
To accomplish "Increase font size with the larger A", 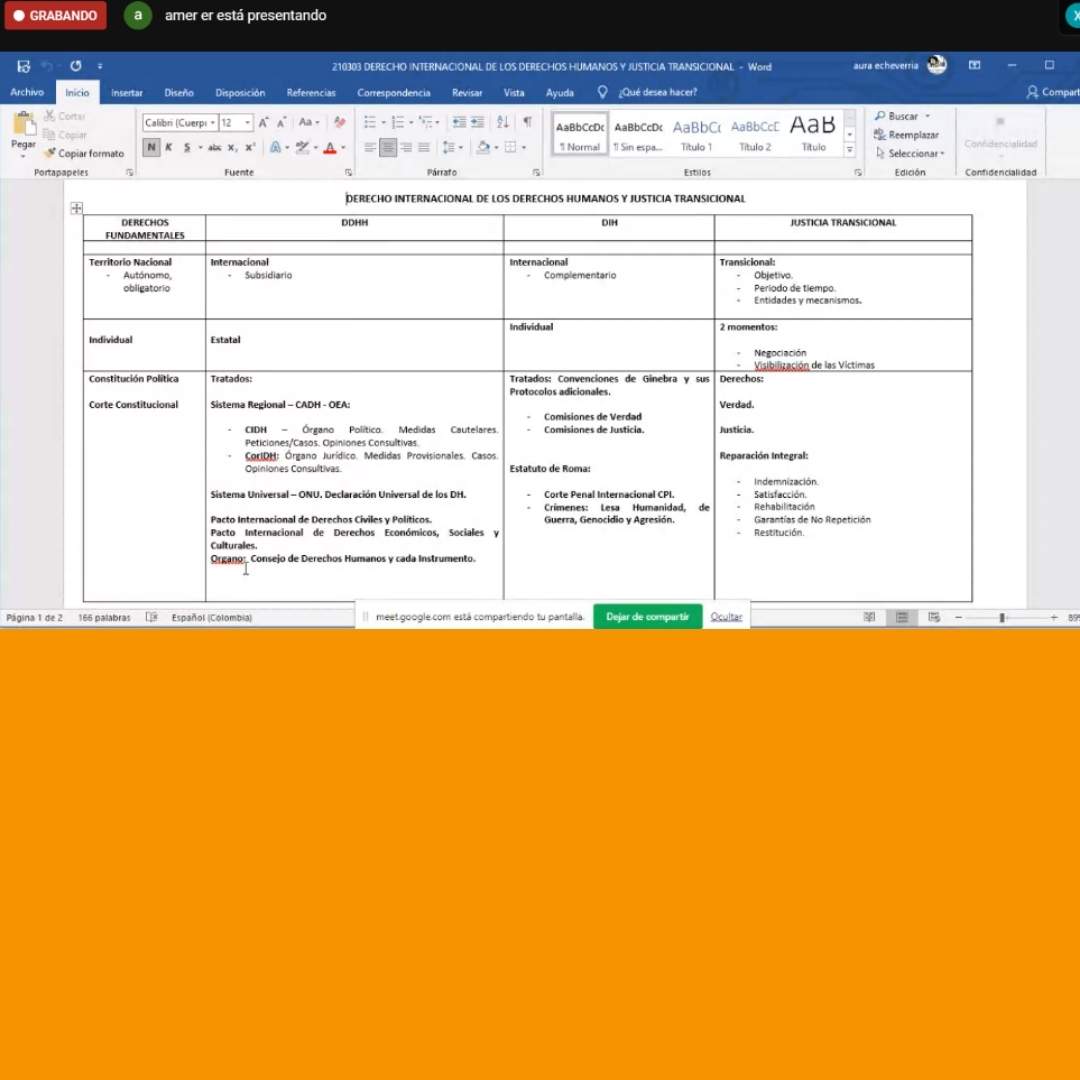I will [x=263, y=123].
